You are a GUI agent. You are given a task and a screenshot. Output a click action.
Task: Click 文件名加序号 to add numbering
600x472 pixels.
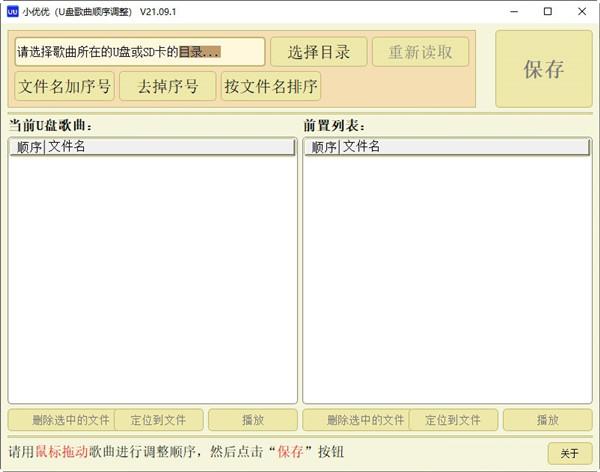click(x=64, y=86)
